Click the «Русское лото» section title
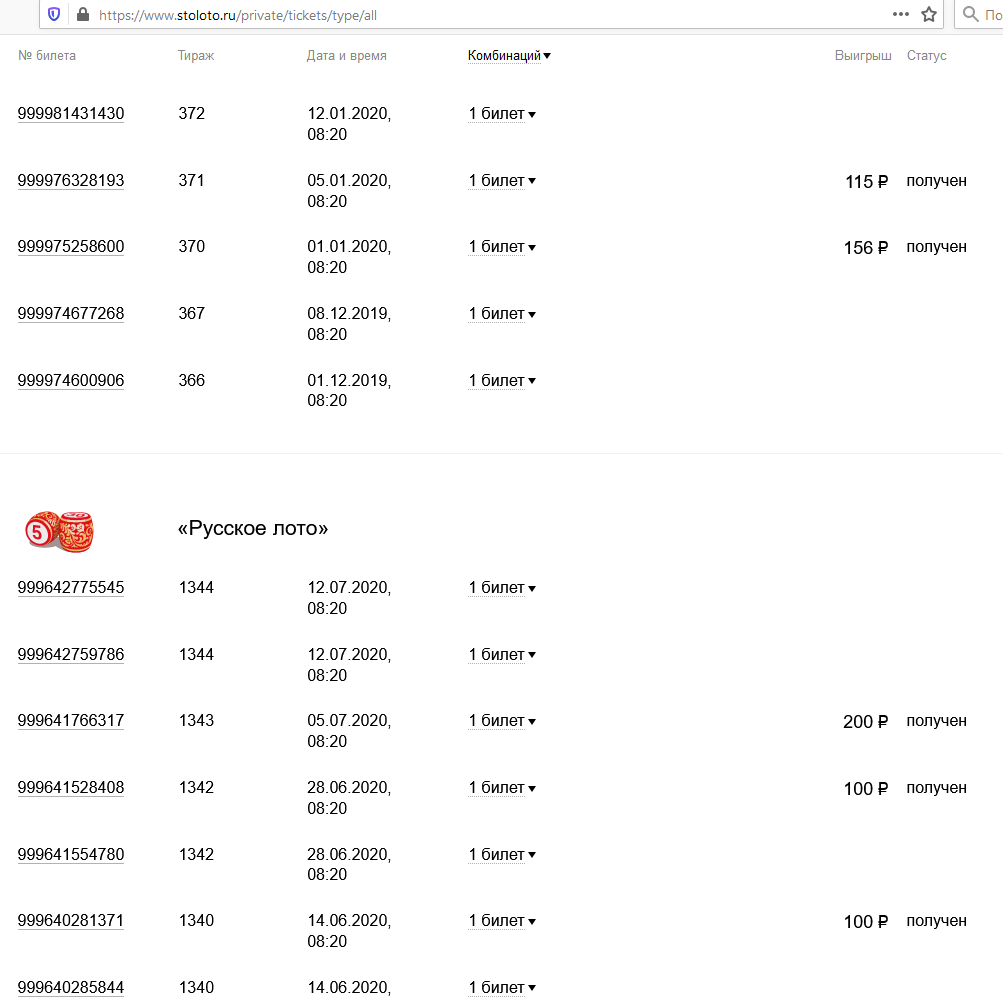This screenshot has height=999, width=1003. pos(253,528)
